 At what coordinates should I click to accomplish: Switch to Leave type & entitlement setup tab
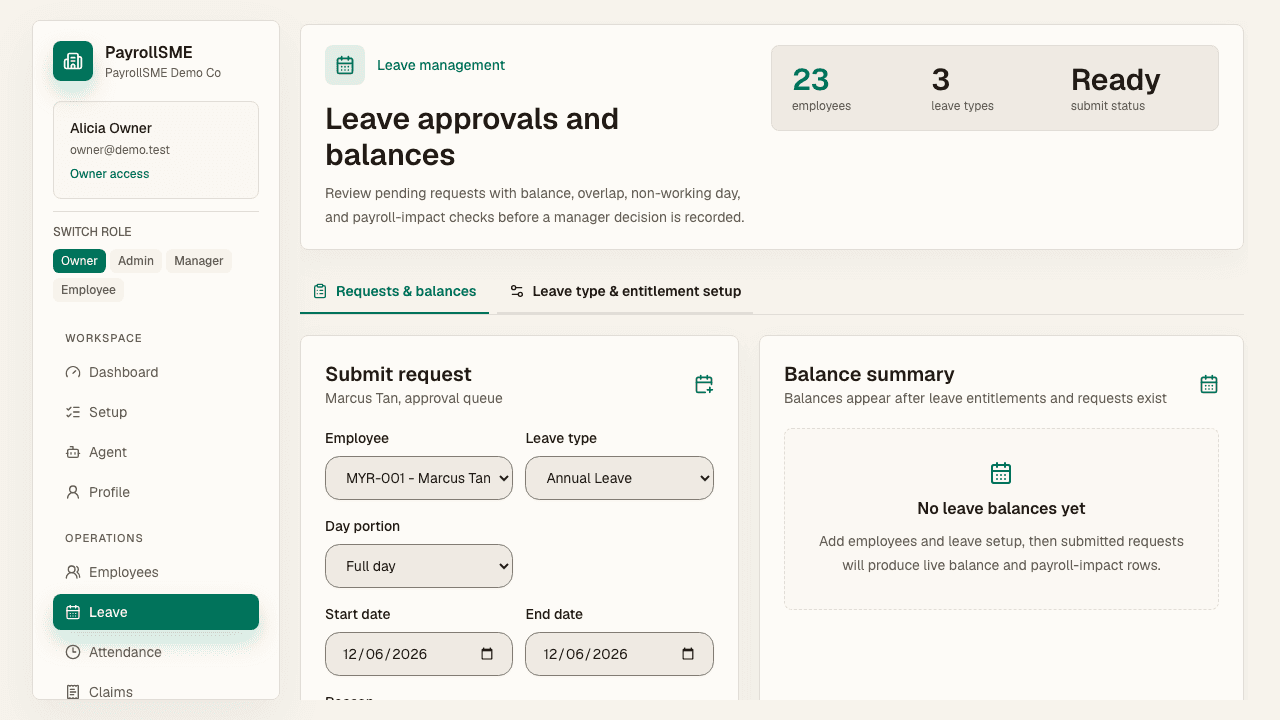(x=625, y=291)
